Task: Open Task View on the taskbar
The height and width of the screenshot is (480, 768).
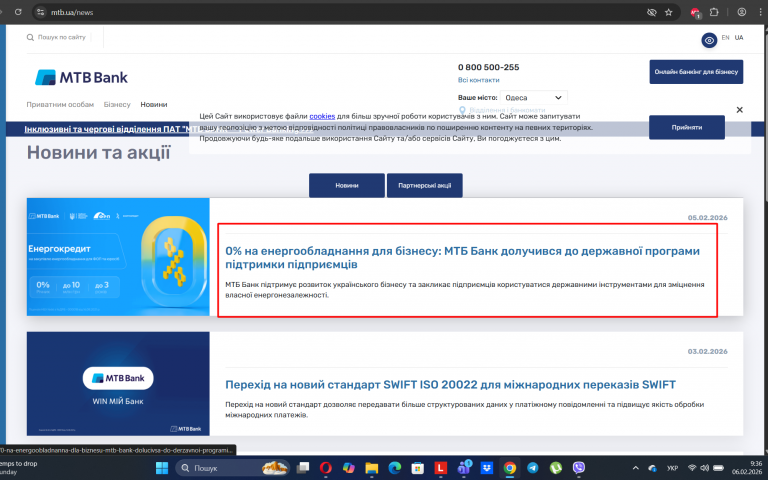Action: pyautogui.click(x=303, y=468)
